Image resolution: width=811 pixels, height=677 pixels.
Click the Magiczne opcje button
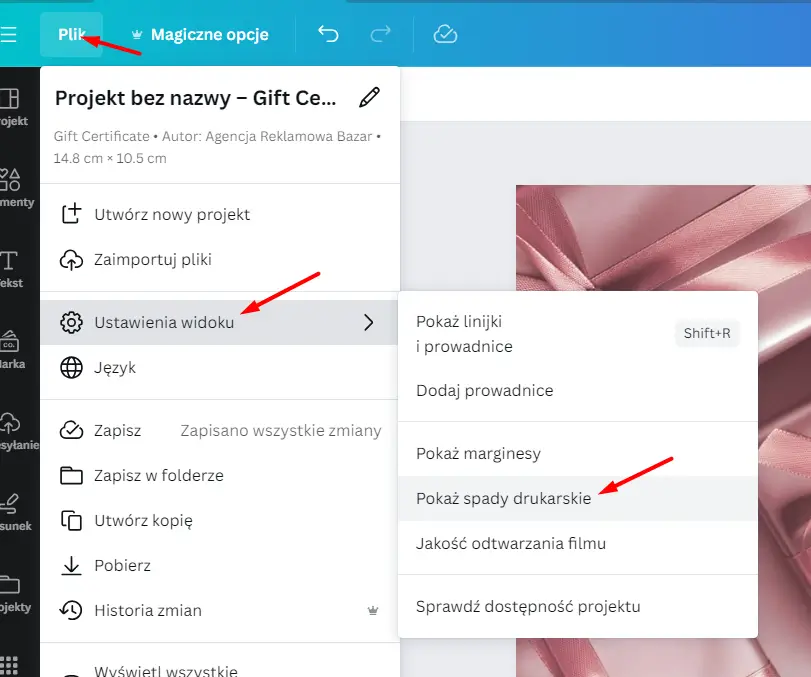(199, 35)
